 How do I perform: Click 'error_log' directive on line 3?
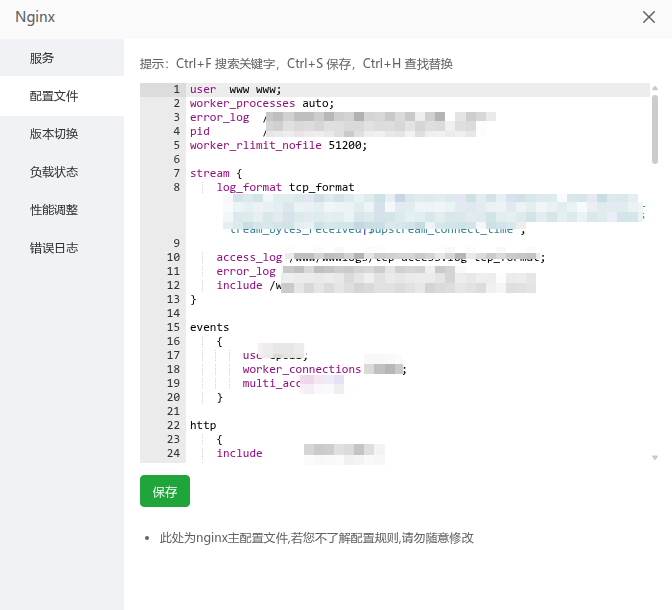coord(219,117)
